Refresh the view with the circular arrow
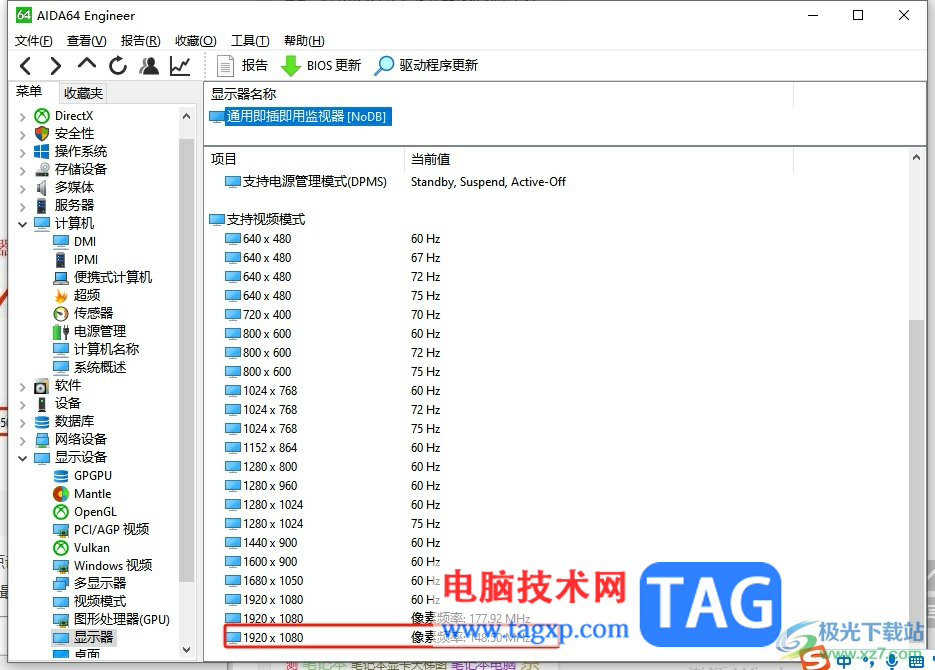935x670 pixels. click(x=117, y=66)
